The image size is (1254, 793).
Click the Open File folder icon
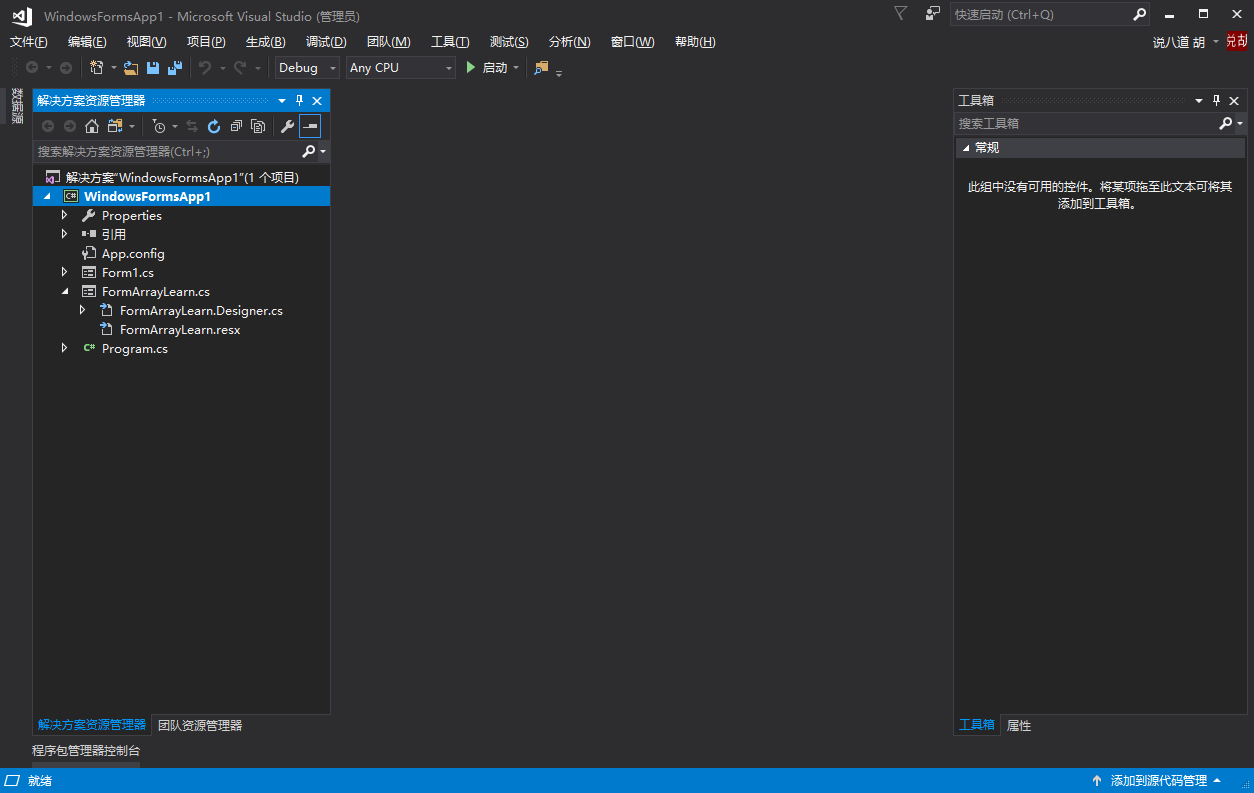(x=131, y=68)
